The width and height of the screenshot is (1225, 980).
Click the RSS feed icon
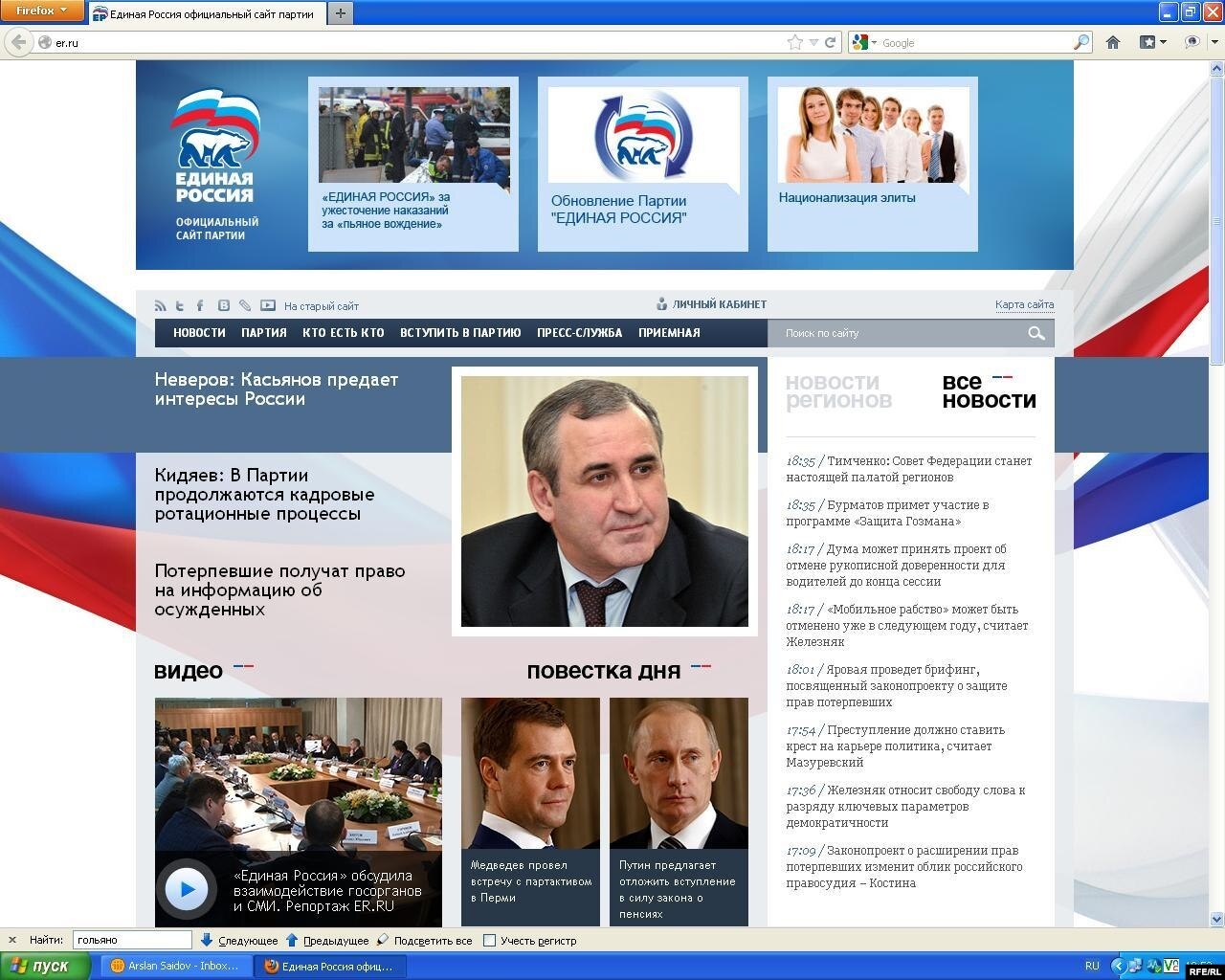point(161,305)
